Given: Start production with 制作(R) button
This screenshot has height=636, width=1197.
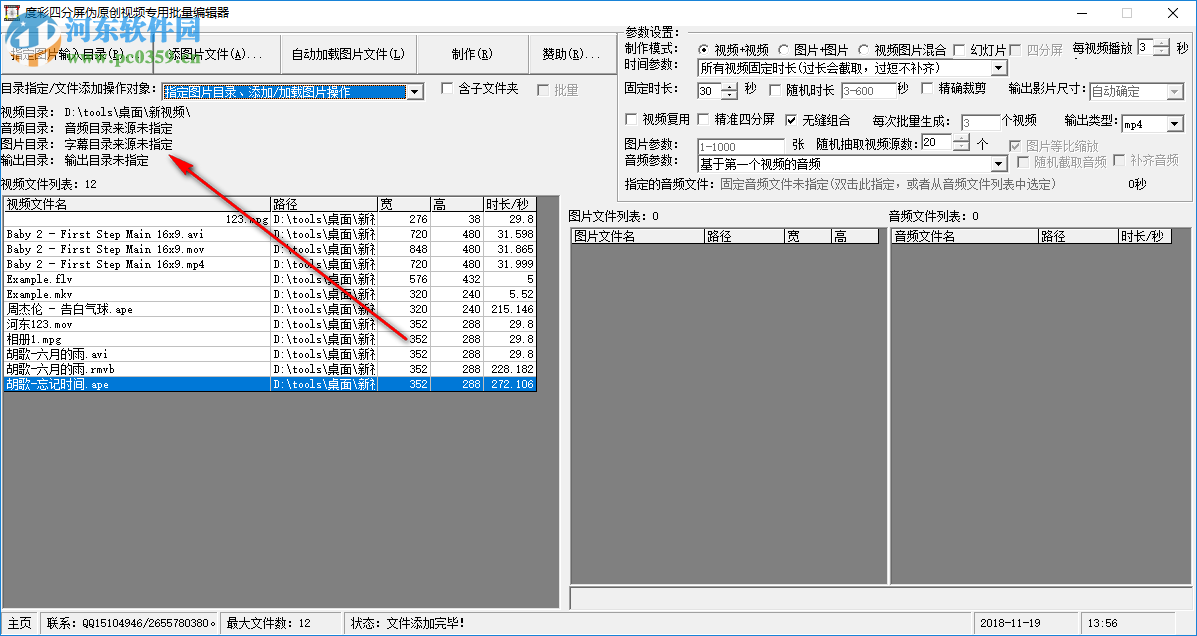Looking at the screenshot, I should click(473, 54).
